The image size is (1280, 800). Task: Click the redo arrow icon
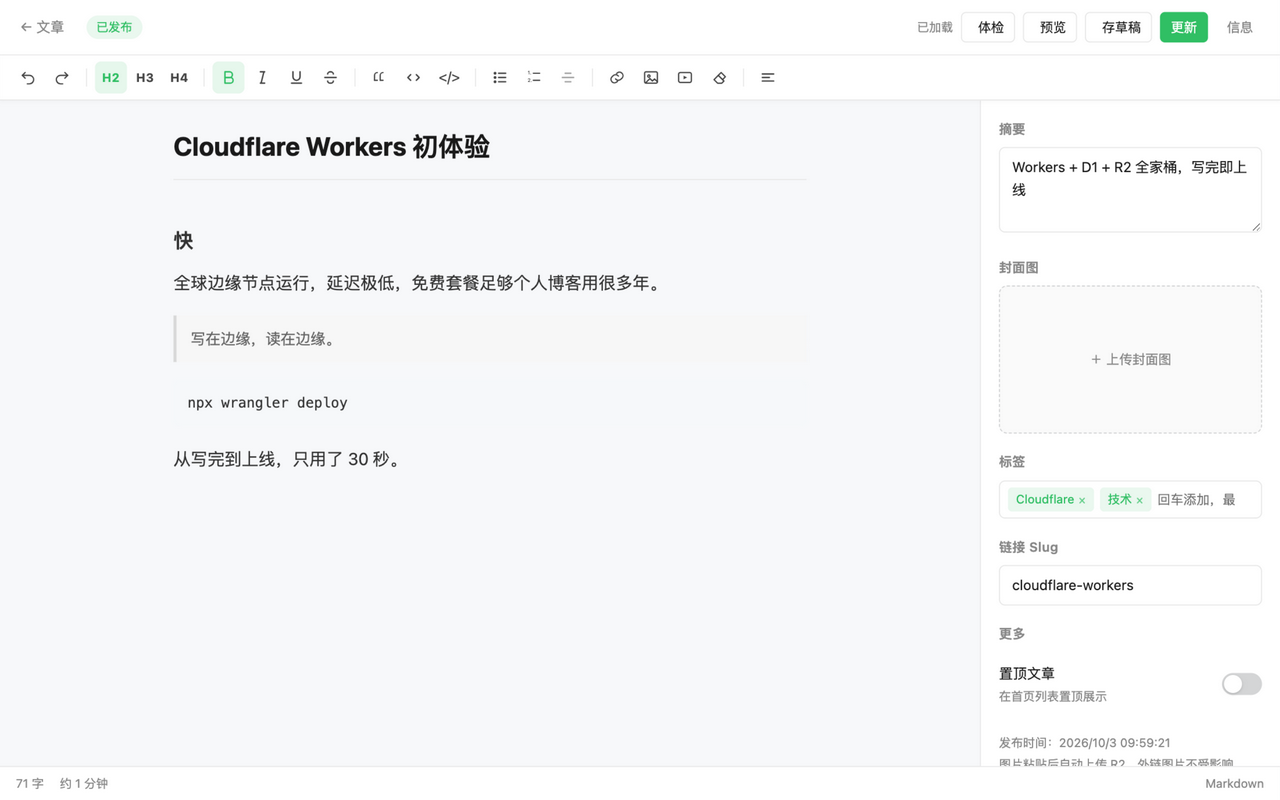[x=62, y=77]
